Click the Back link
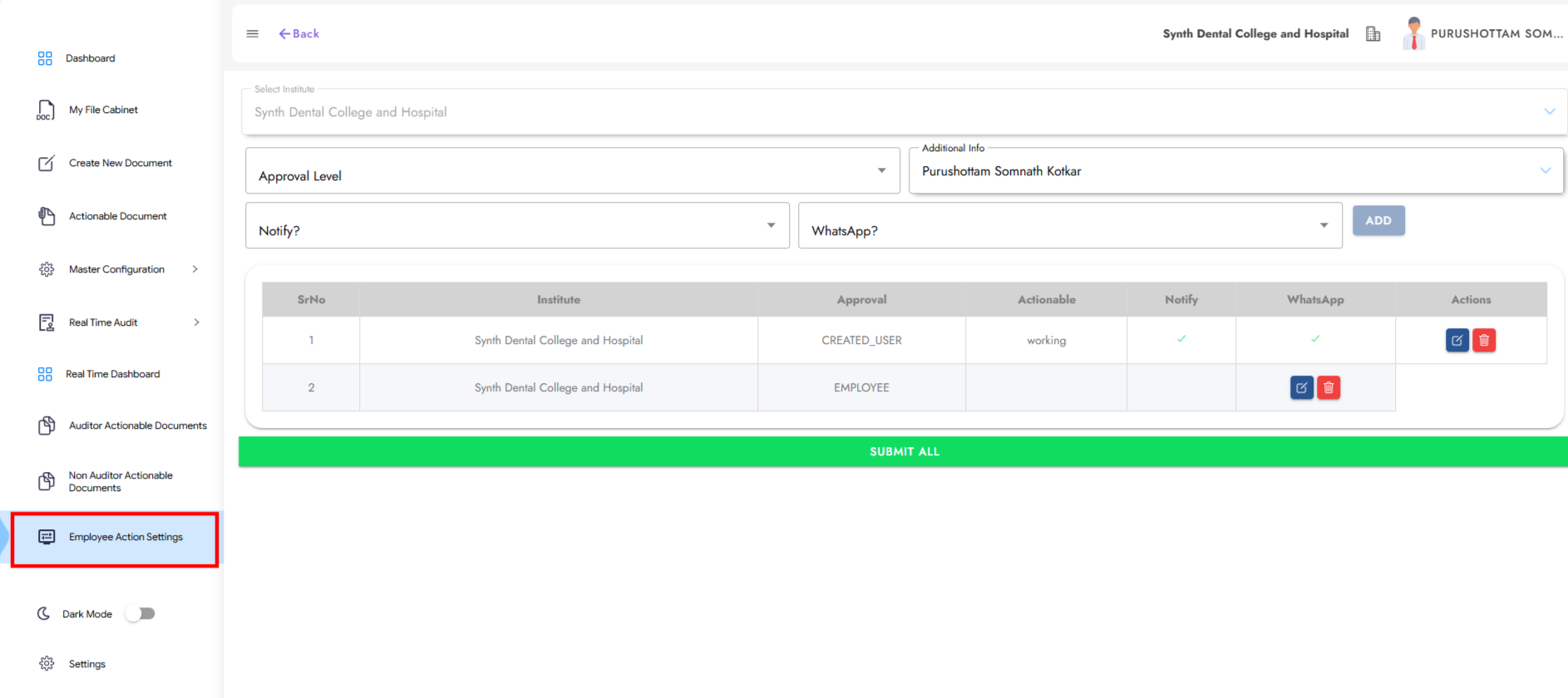Screen dimensions: 1568x698 [299, 34]
